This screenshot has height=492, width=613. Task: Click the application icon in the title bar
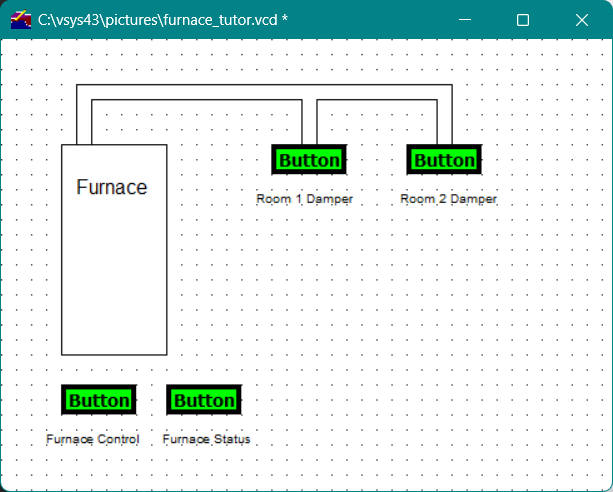(x=20, y=20)
